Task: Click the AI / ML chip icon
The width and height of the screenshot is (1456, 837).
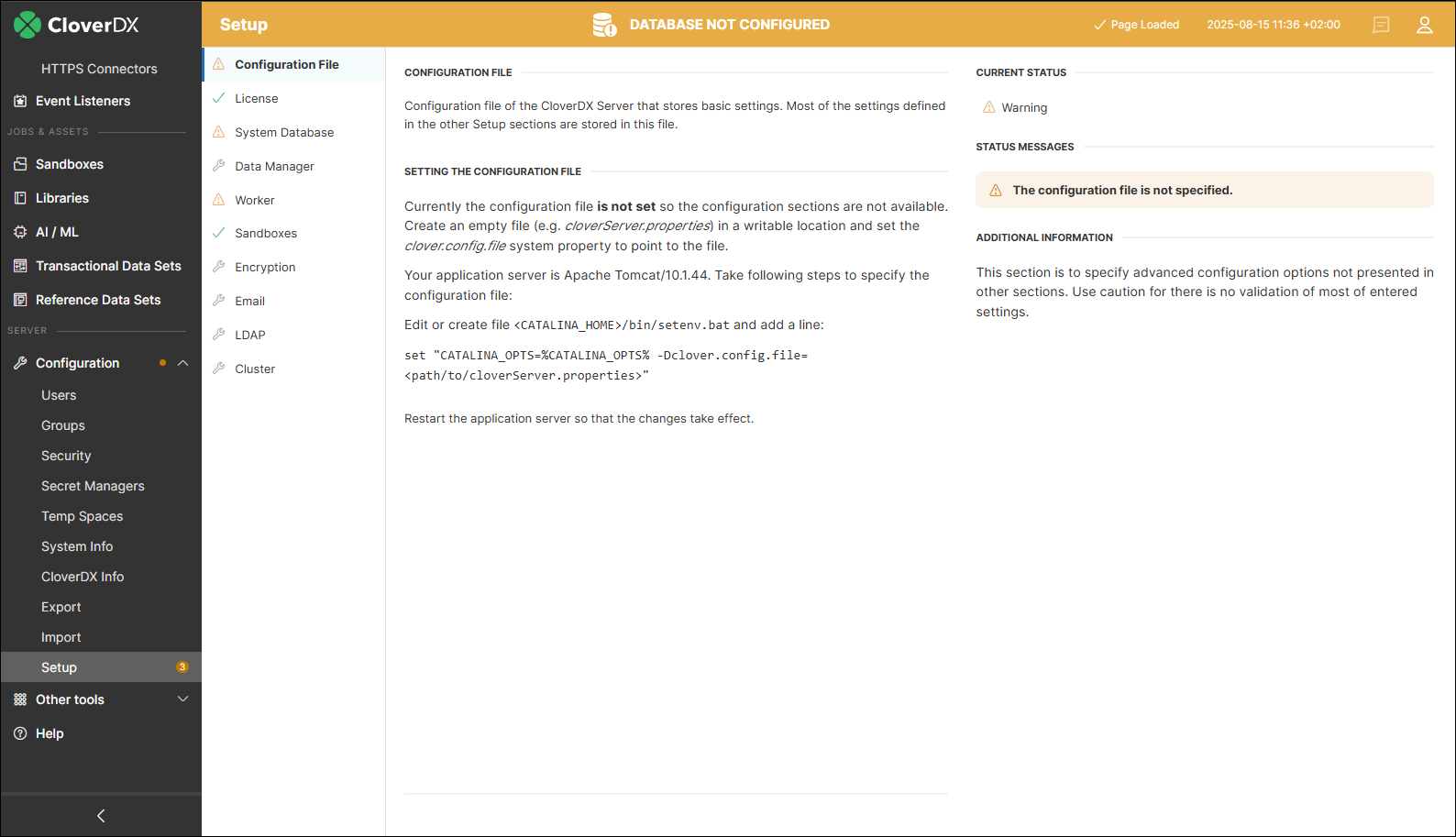Action: point(20,232)
